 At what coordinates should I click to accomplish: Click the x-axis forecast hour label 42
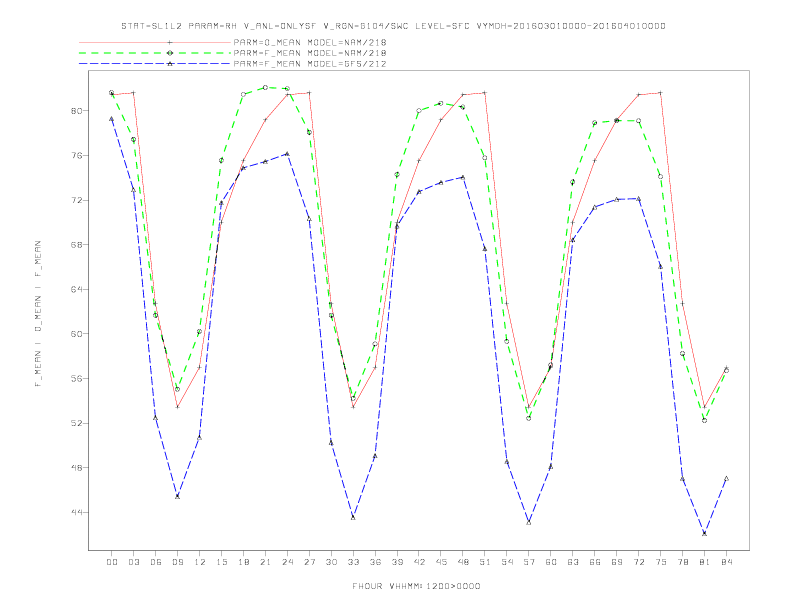coord(419,562)
